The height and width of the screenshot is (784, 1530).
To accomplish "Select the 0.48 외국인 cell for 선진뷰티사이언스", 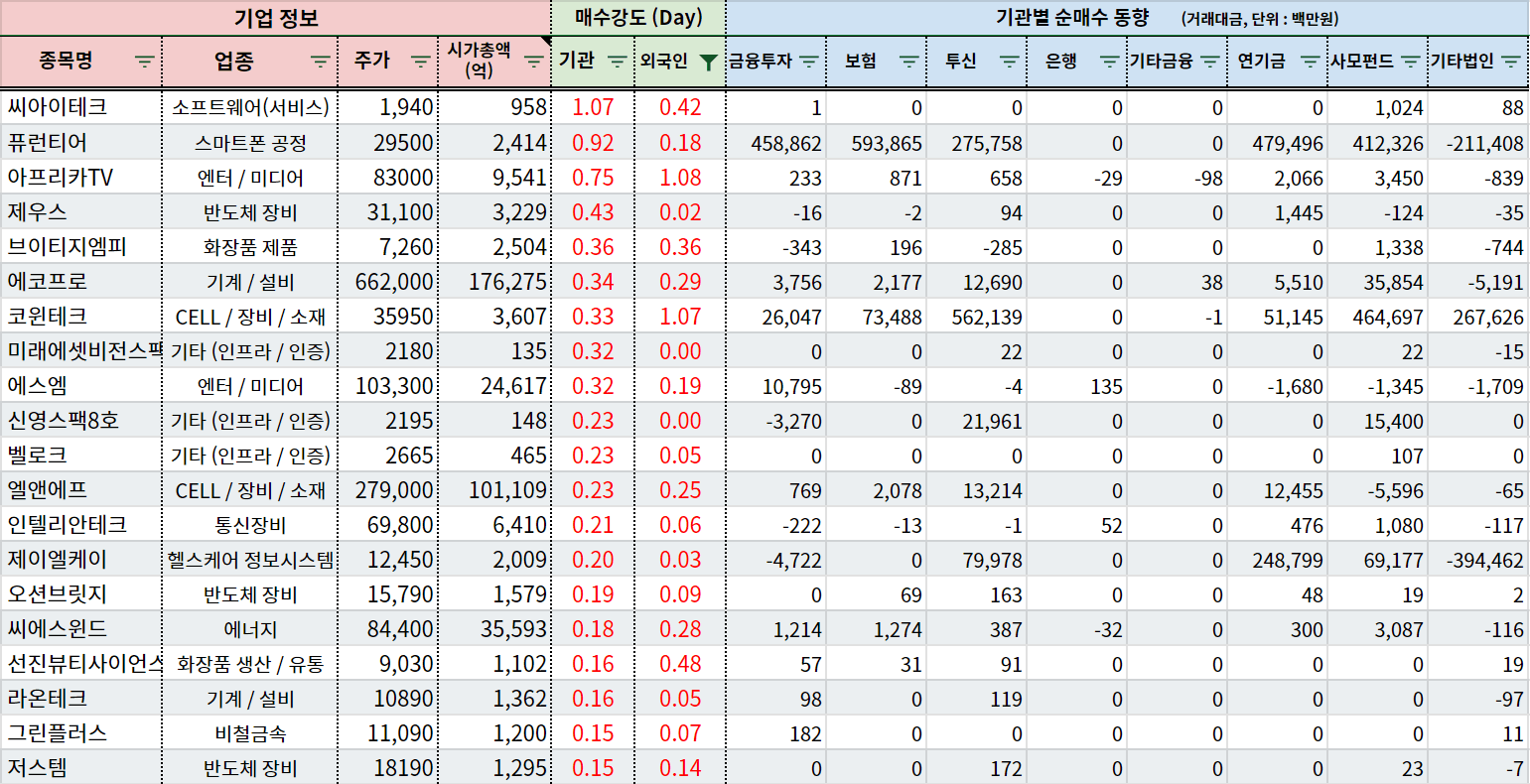I will pos(679,663).
